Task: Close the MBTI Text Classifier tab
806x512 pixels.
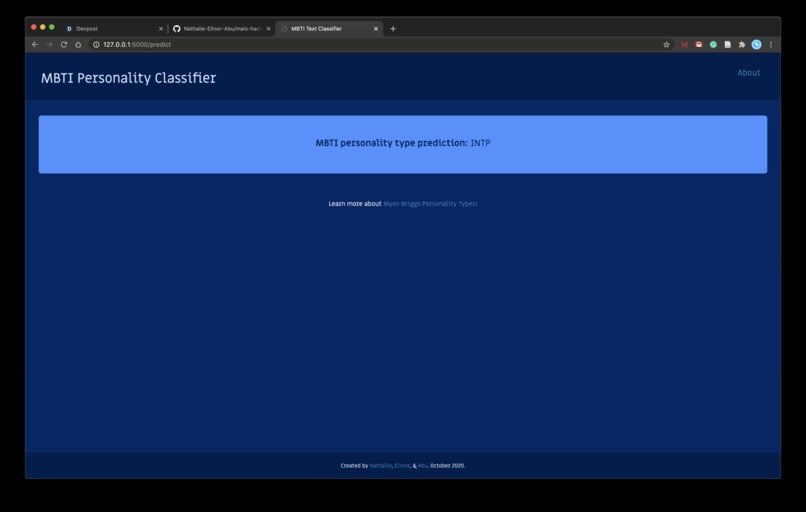Action: tap(376, 29)
